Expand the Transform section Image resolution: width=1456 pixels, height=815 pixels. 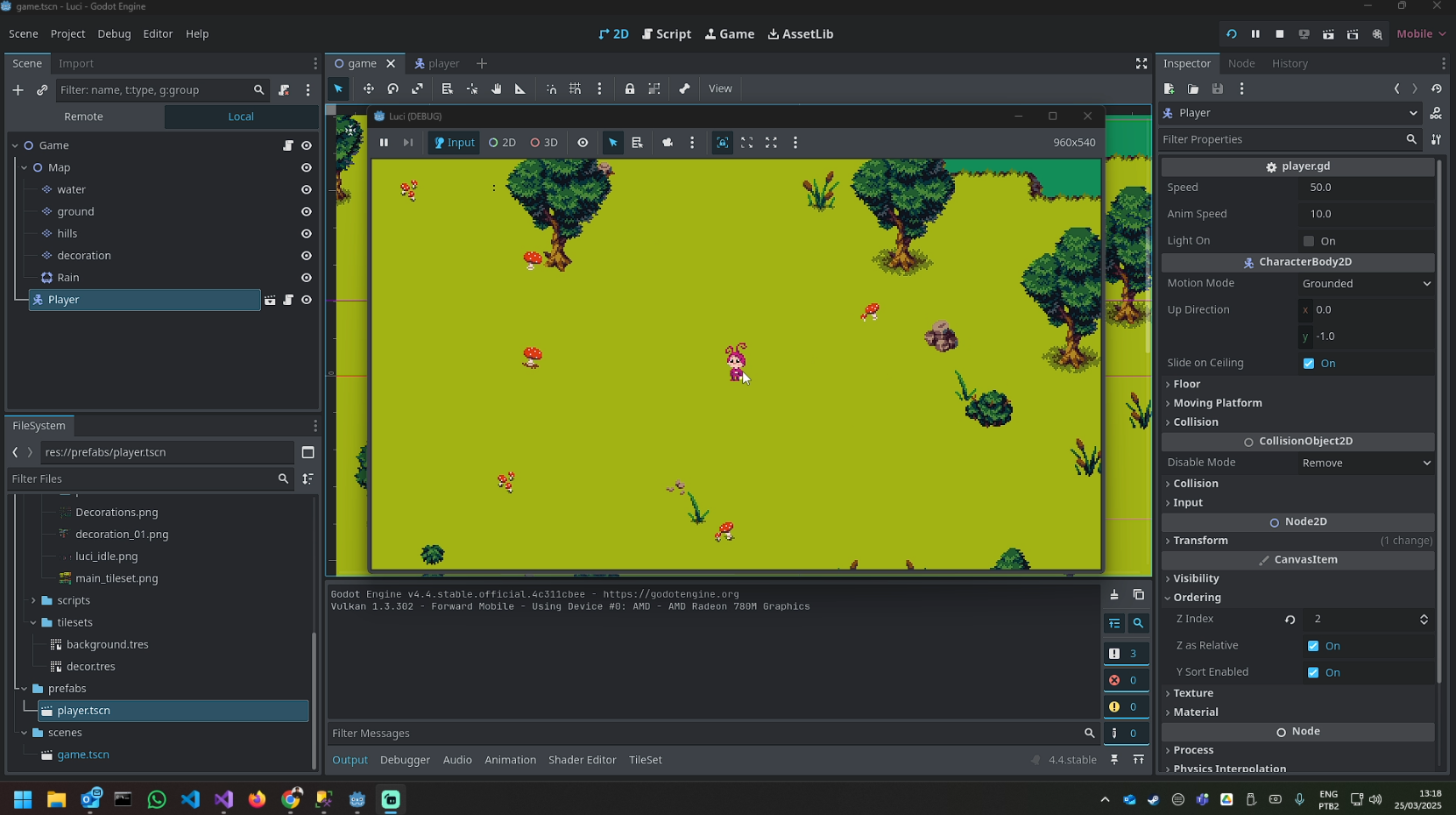[x=1200, y=541]
